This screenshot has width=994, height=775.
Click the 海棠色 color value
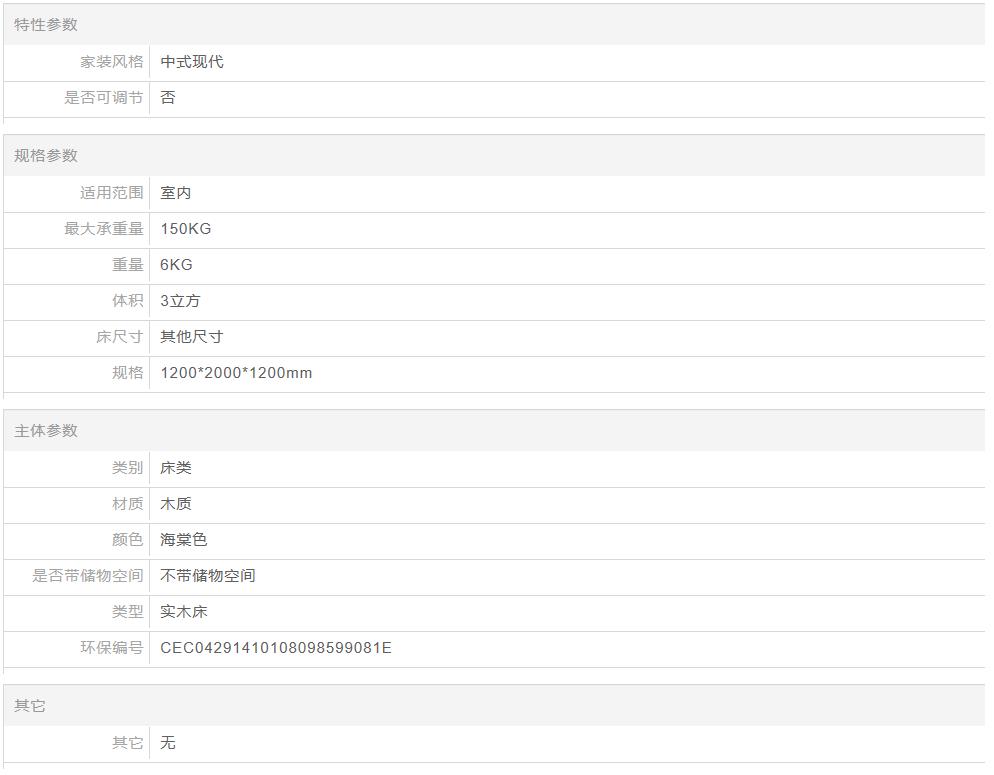(184, 540)
